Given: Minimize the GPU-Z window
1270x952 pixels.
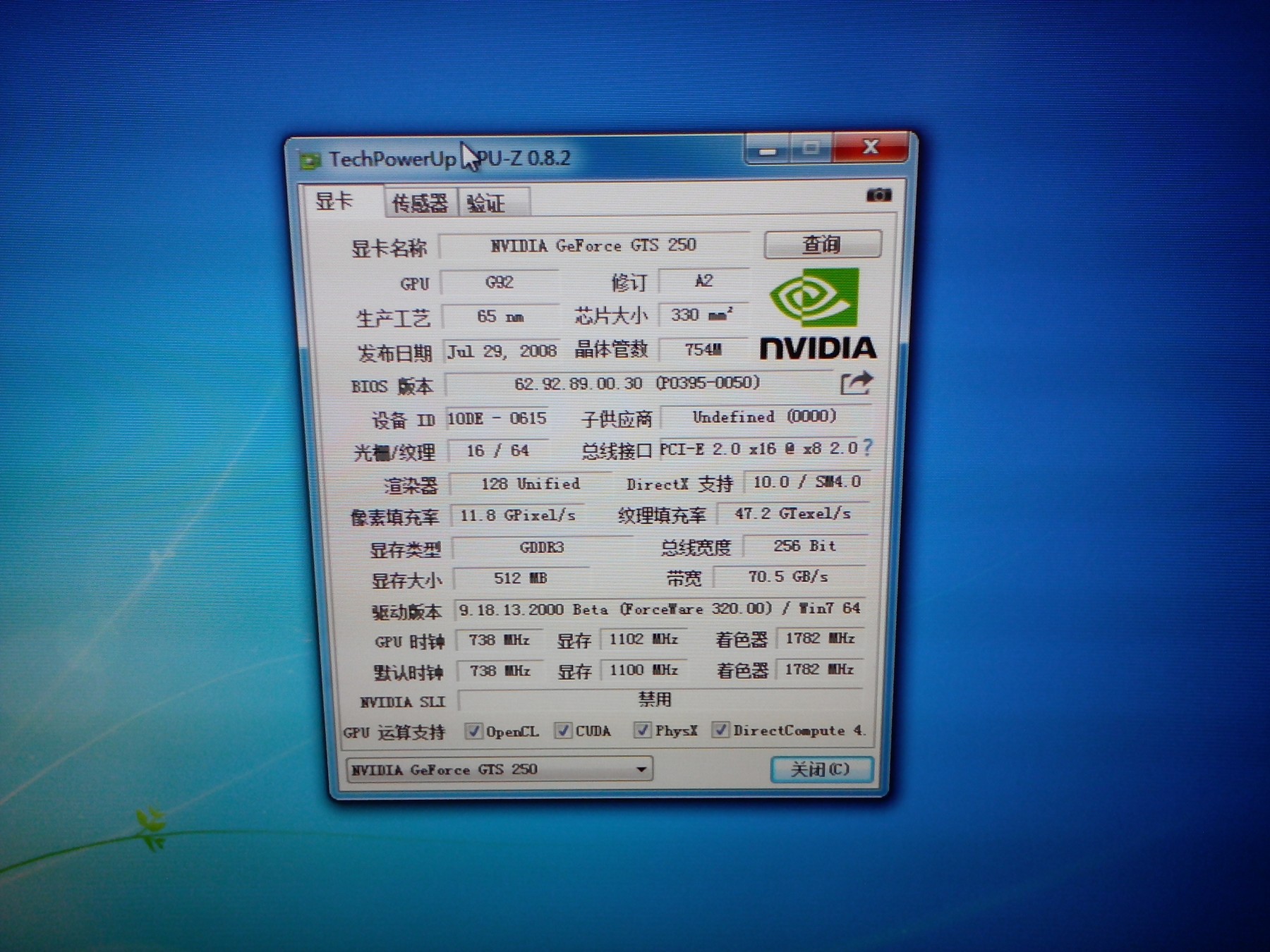Looking at the screenshot, I should coord(768,149).
